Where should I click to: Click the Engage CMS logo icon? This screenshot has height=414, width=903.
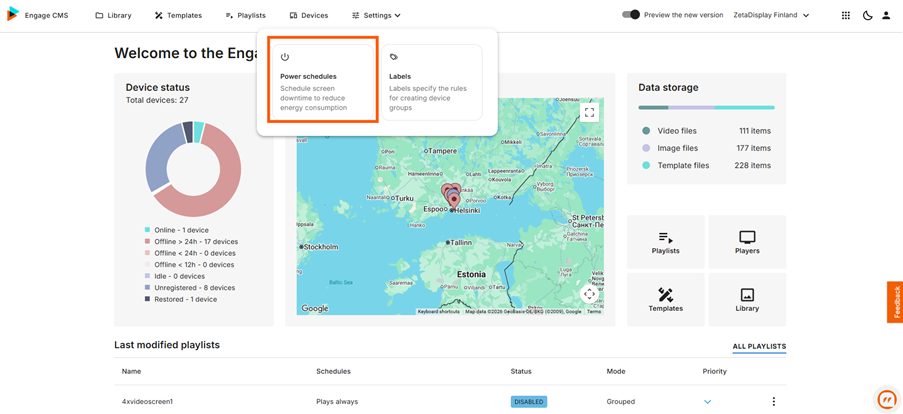point(13,14)
